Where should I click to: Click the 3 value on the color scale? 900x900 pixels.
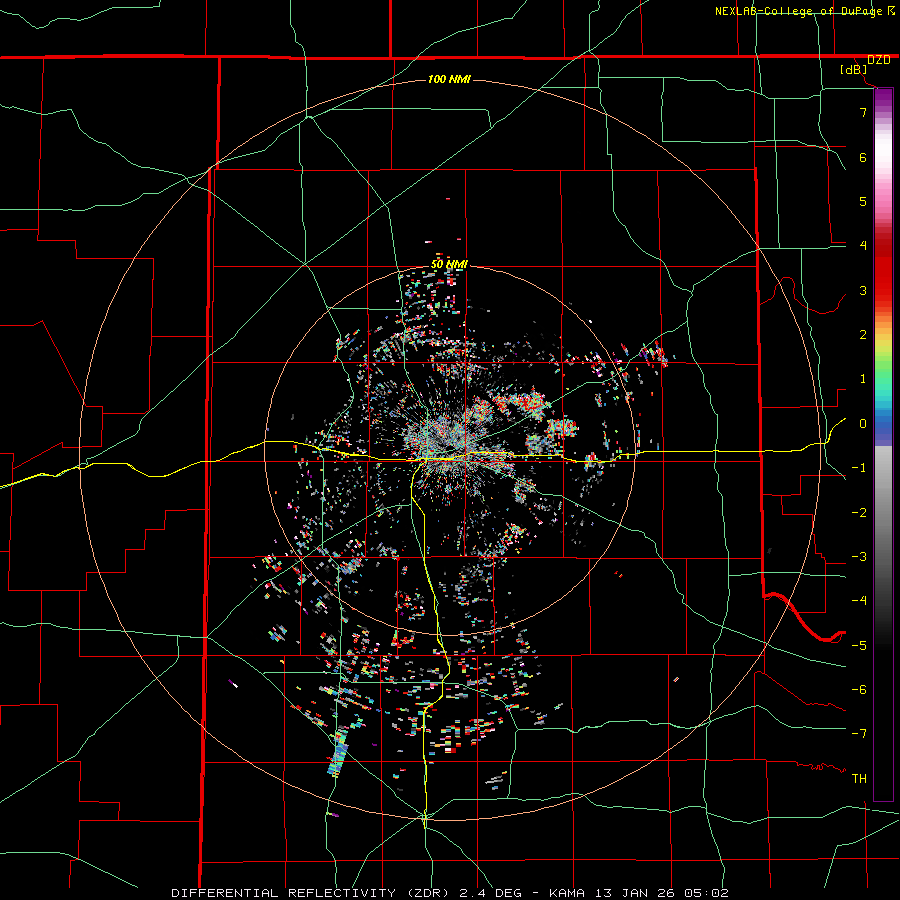(863, 290)
